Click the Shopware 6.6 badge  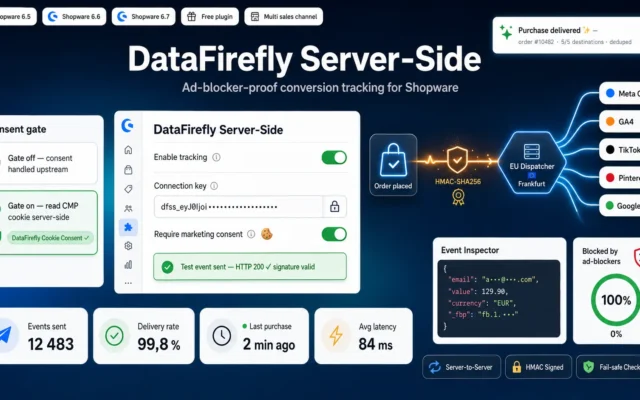[x=74, y=17]
